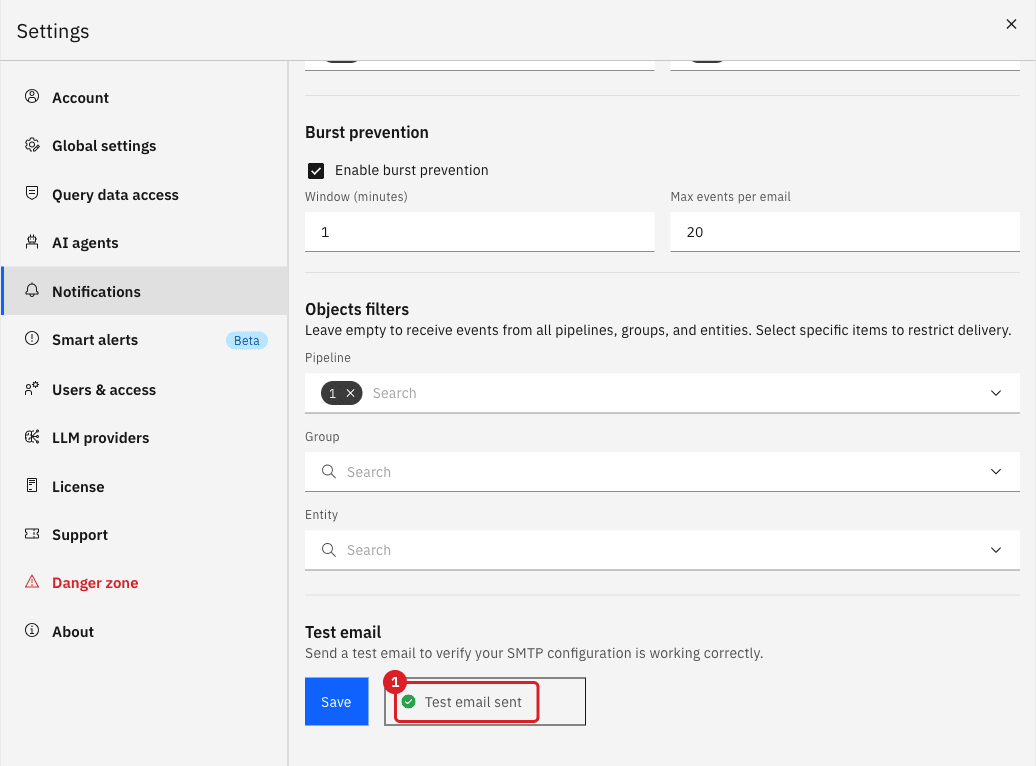
Task: Click the green check icon beside Test email sent
Action: (408, 701)
